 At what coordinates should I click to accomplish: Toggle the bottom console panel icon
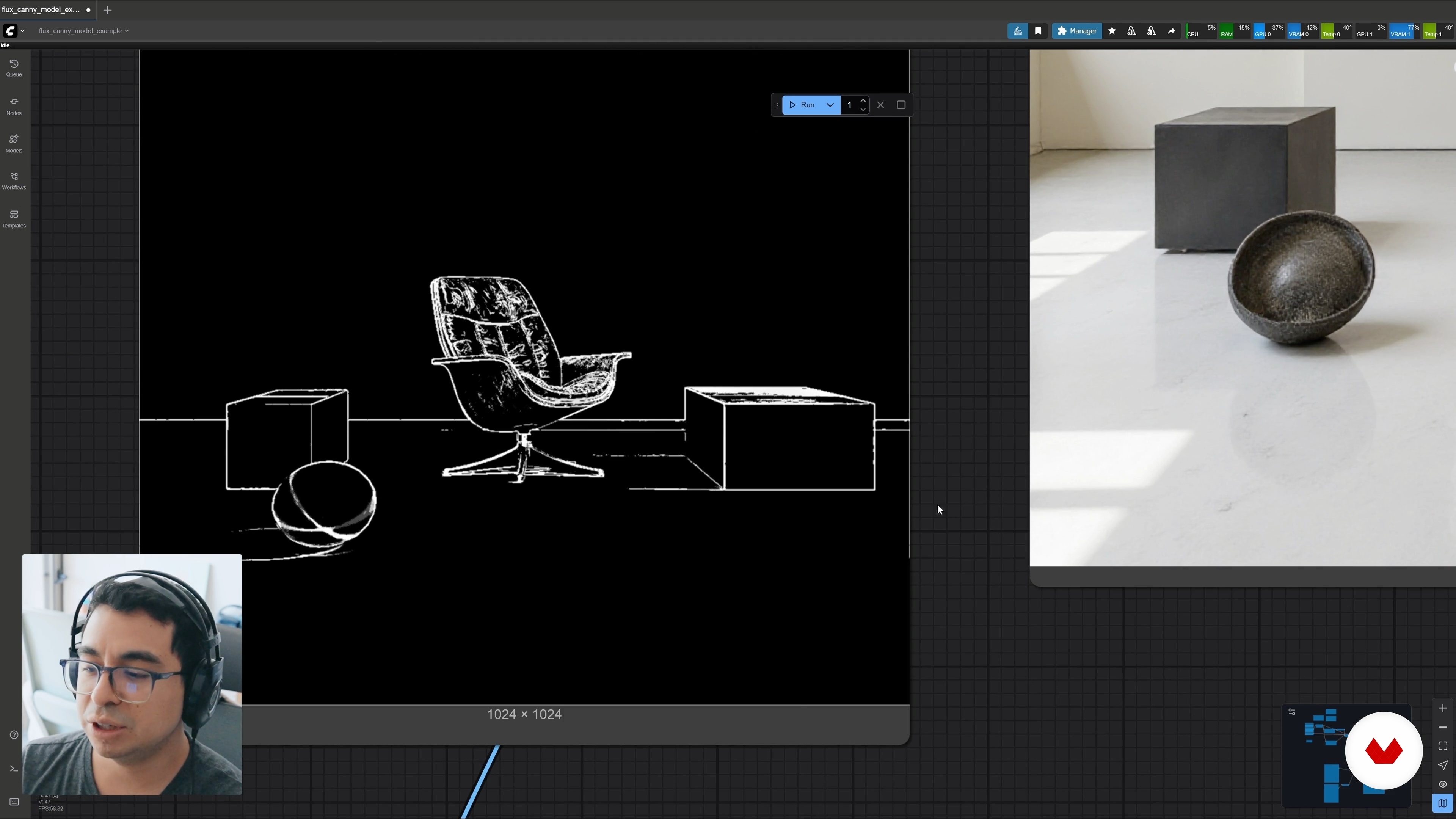coord(14,769)
